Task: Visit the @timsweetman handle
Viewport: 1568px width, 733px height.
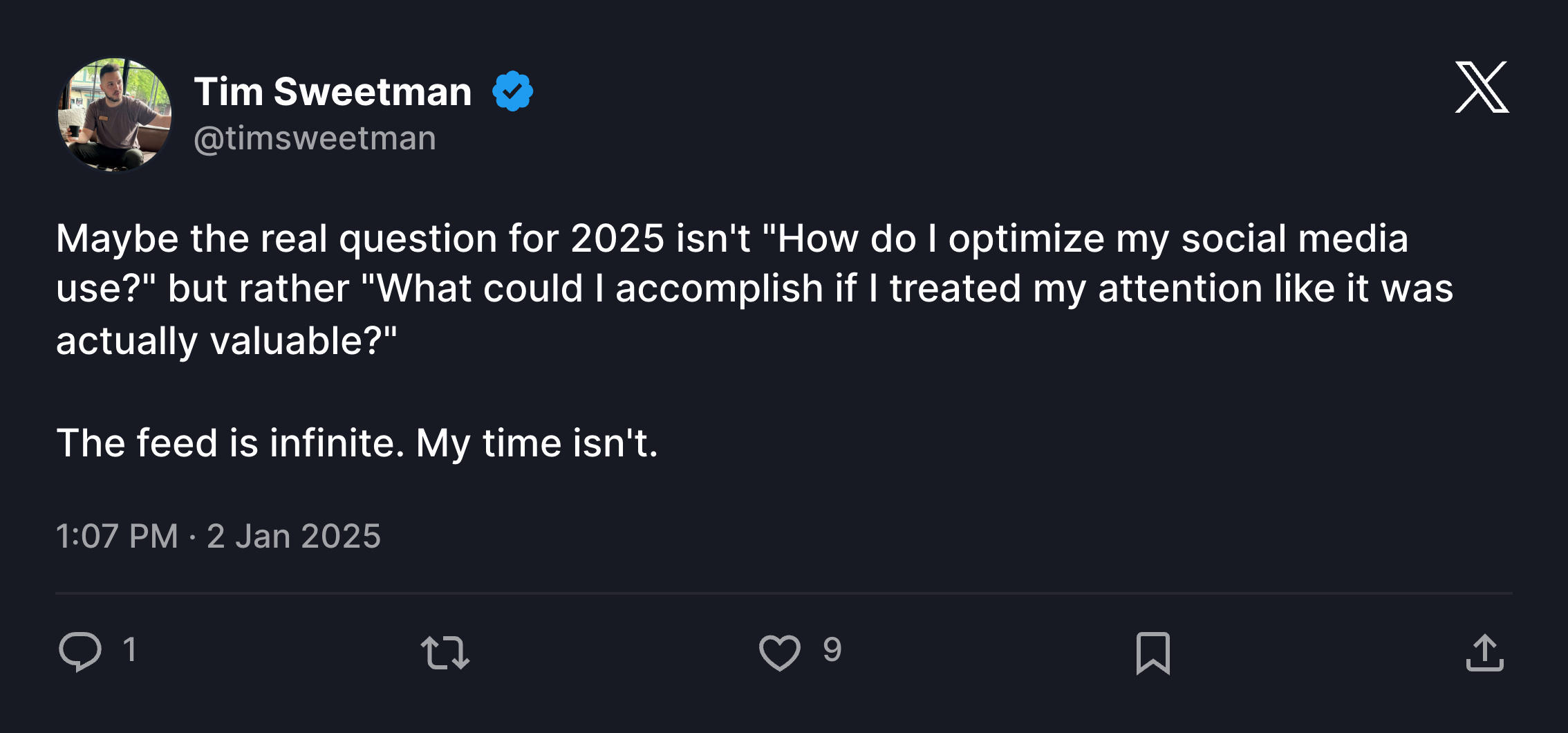Action: [x=315, y=138]
